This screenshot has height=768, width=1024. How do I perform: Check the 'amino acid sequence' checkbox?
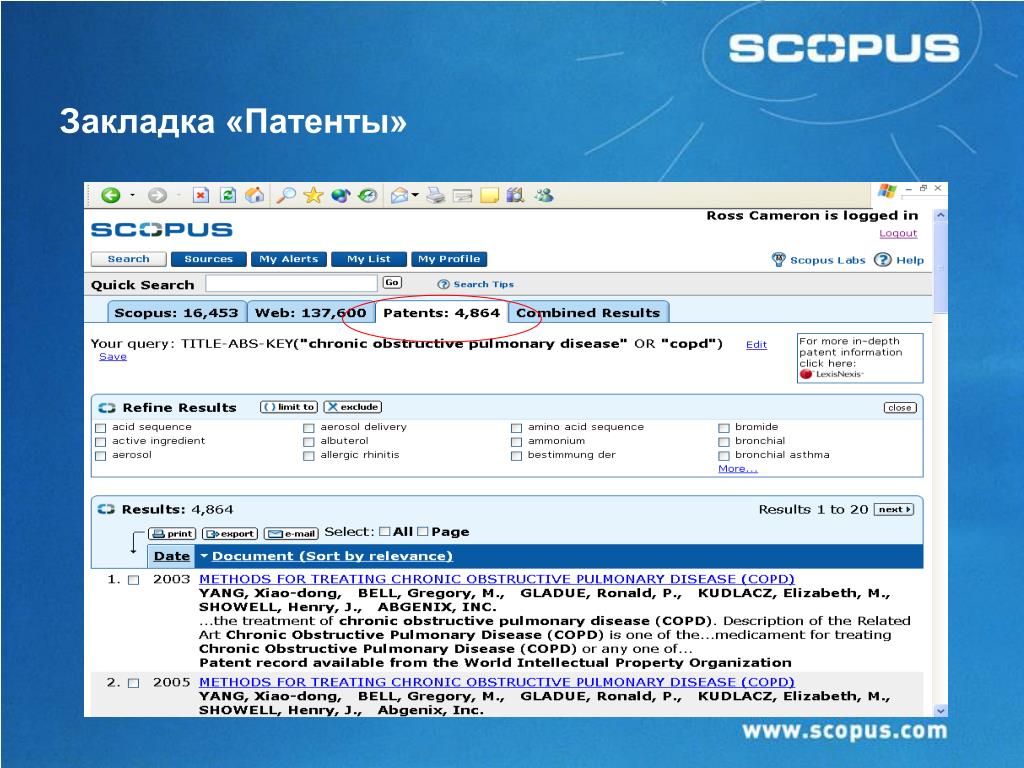pyautogui.click(x=516, y=428)
